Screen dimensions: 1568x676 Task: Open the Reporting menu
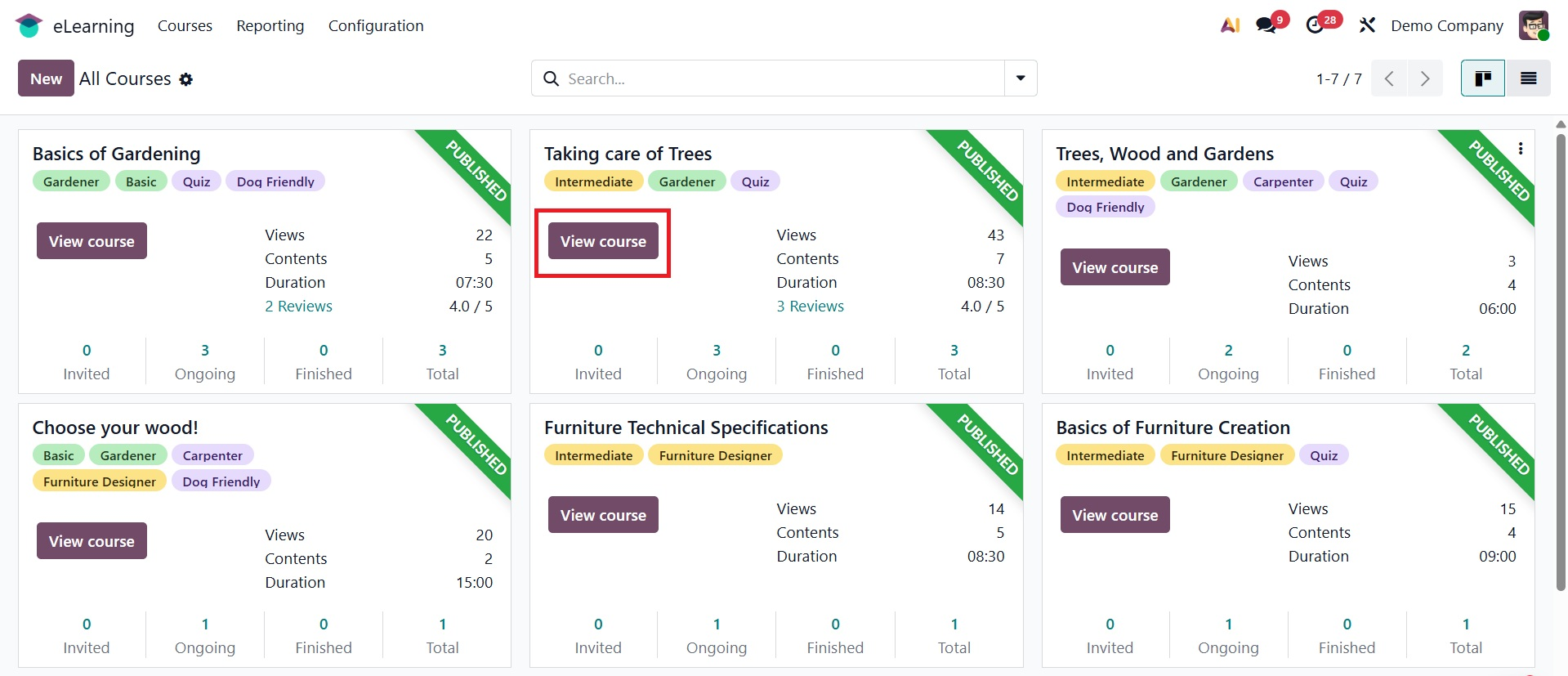pos(270,26)
